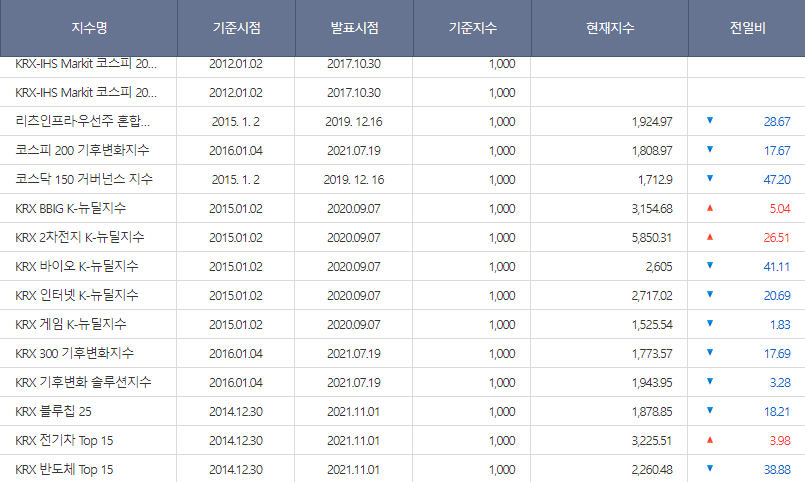Open 코스피 200 기후변화지수 index
Screen dimensions: 805x482
(82, 150)
